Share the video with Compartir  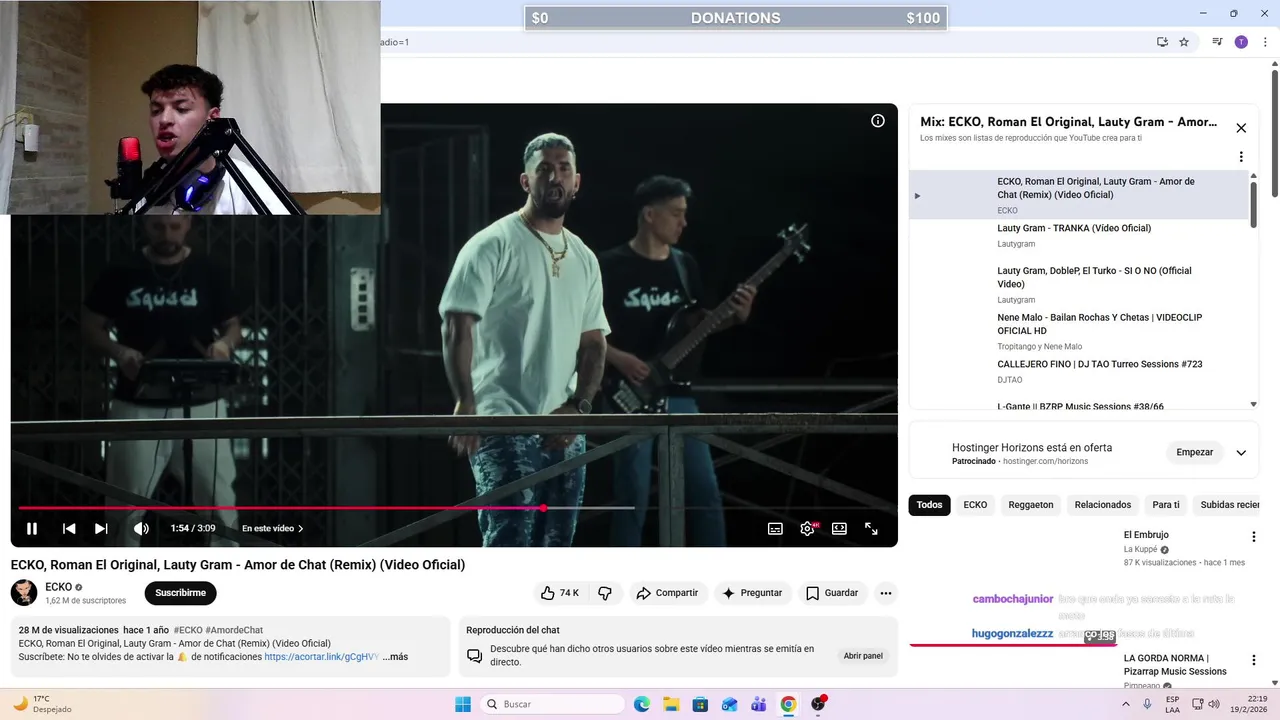(x=667, y=593)
